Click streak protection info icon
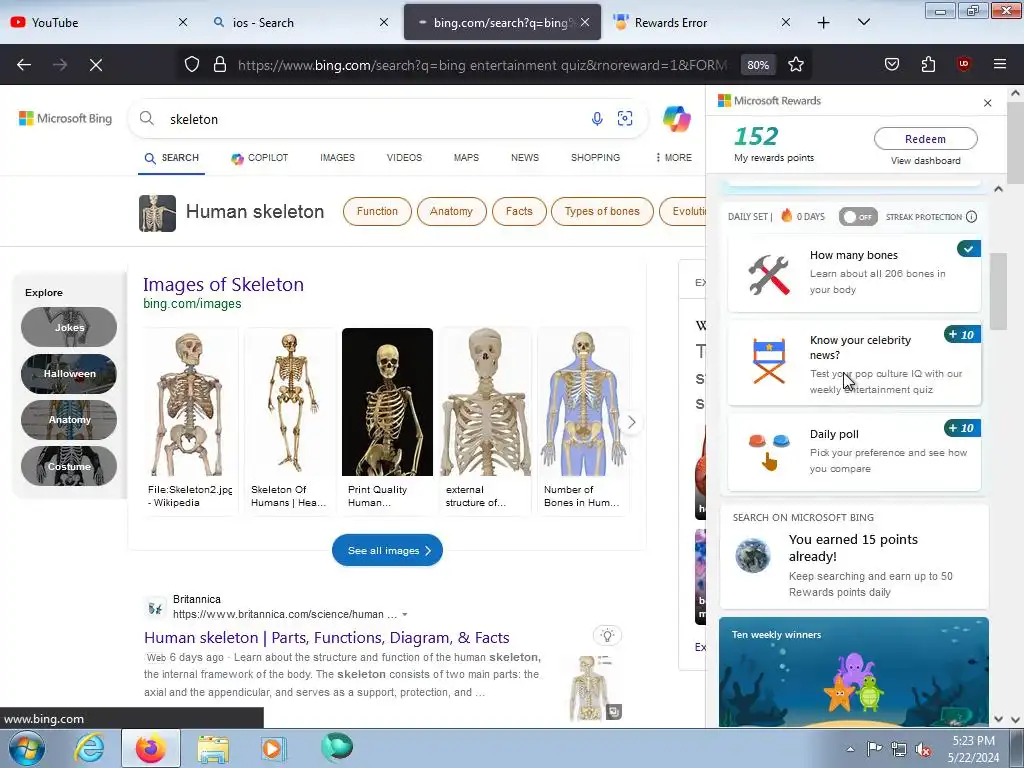This screenshot has width=1024, height=768. click(972, 217)
